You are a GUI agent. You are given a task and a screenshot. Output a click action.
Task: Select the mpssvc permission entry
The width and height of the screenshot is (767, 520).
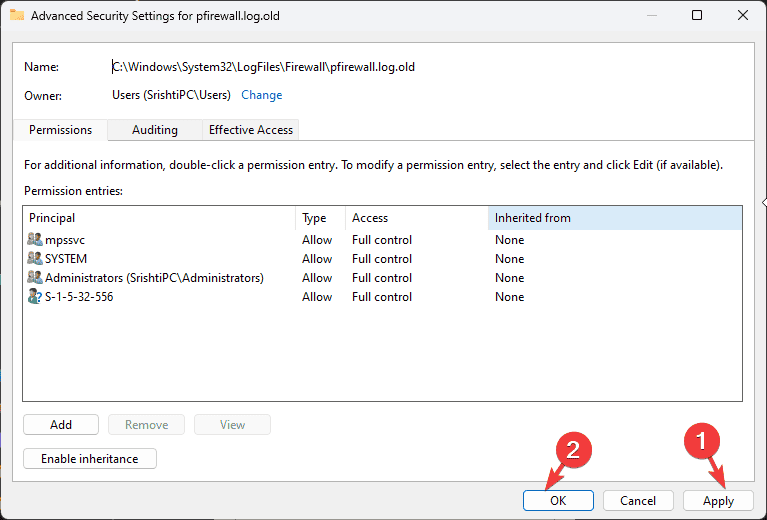383,240
